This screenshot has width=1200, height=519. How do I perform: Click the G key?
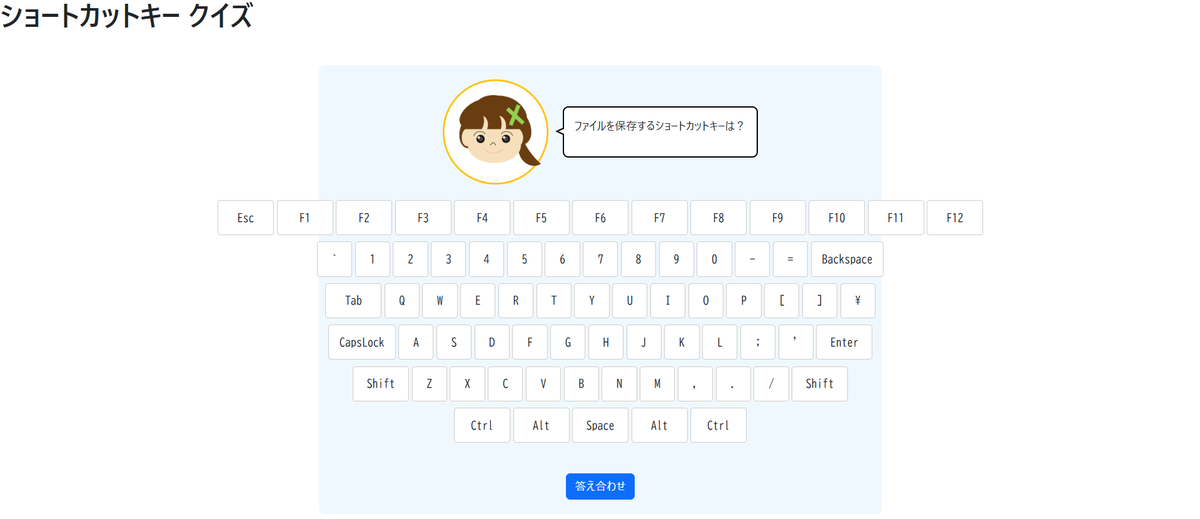568,342
